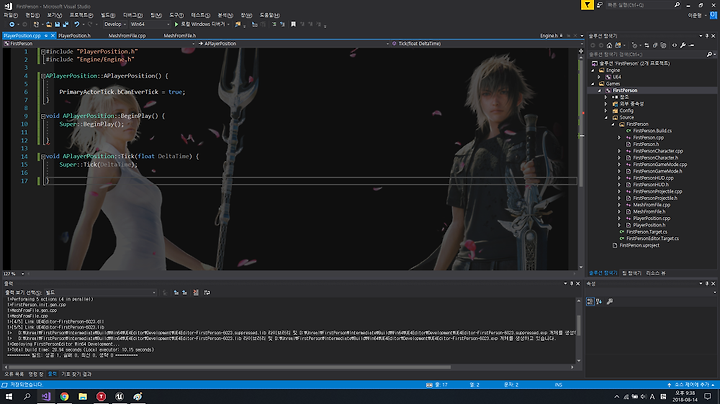Open Chrome from the Windows taskbar
Viewport: 720px width, 404px height.
click(64, 396)
